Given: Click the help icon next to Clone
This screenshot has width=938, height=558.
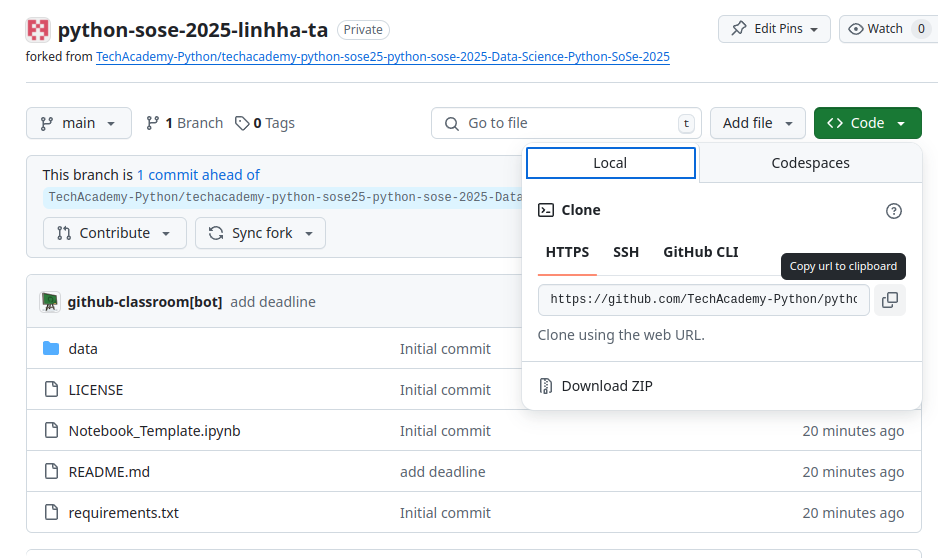Looking at the screenshot, I should coord(894,211).
